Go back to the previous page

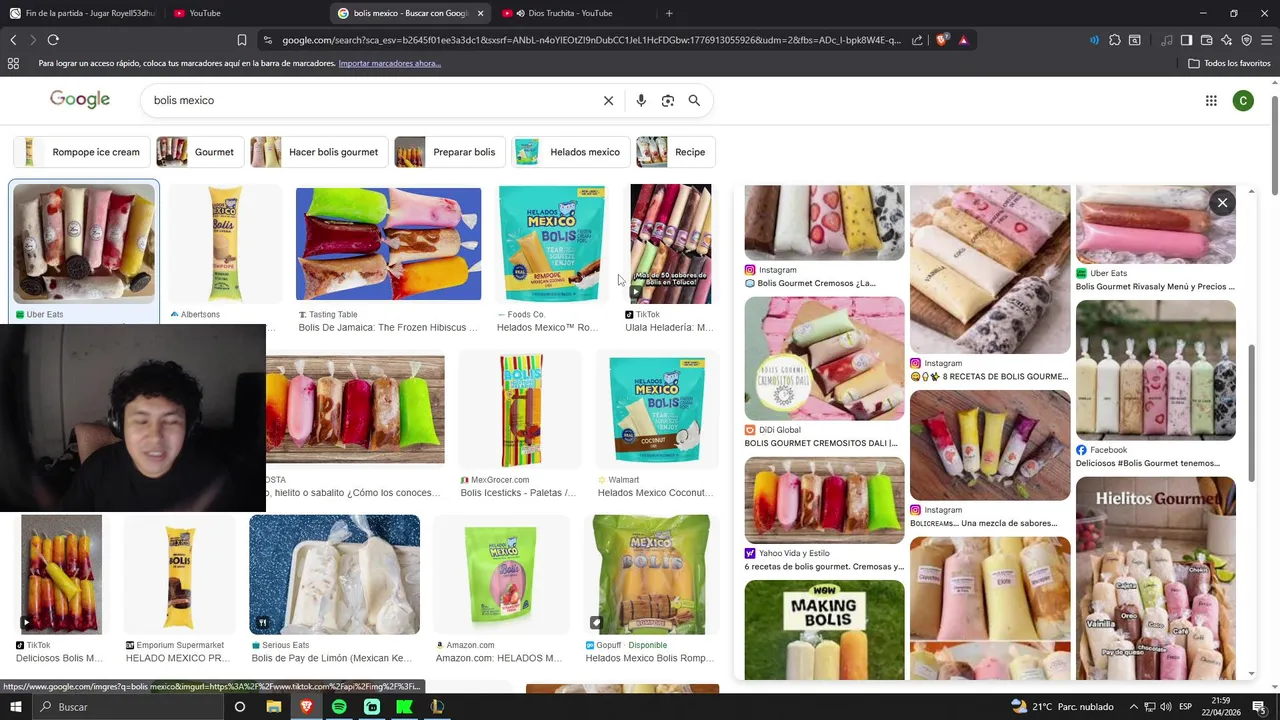point(13,40)
